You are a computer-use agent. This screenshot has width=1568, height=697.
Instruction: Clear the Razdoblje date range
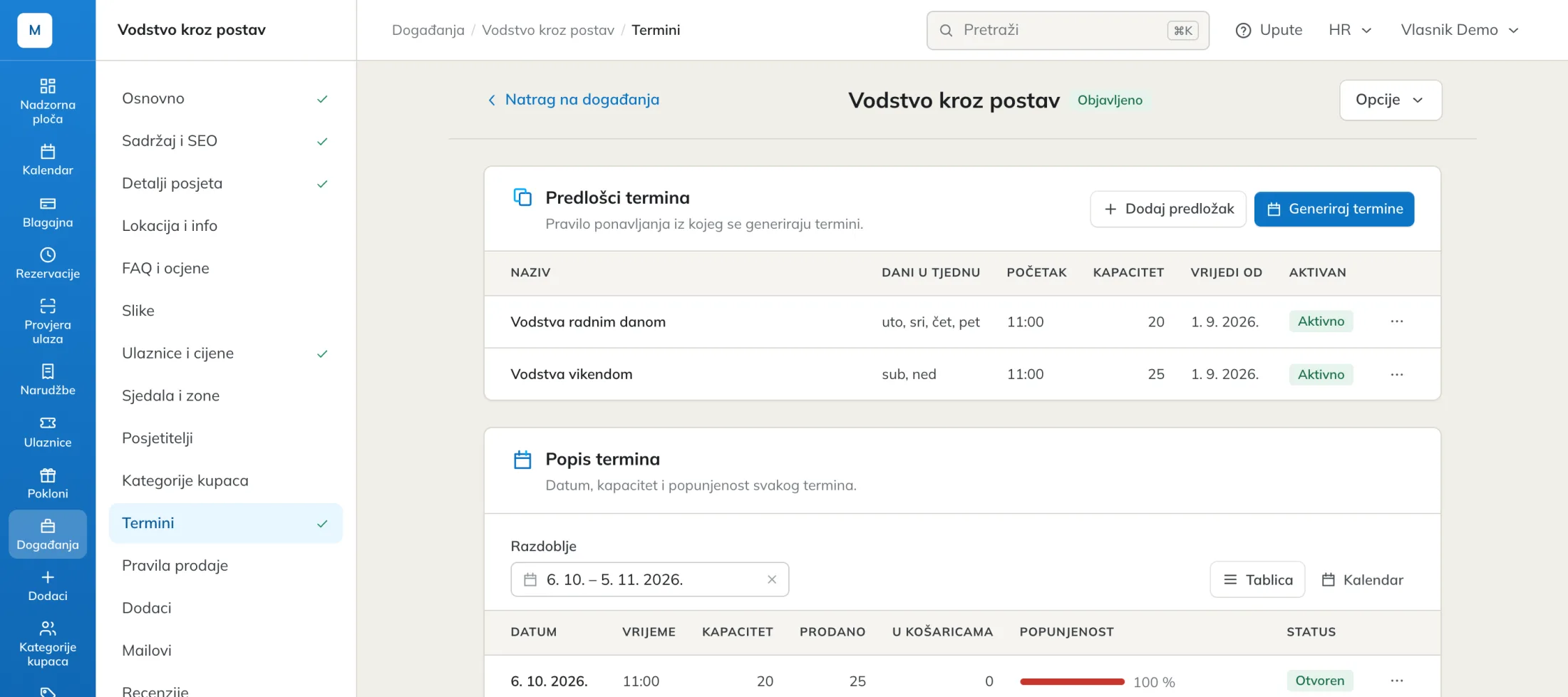772,579
